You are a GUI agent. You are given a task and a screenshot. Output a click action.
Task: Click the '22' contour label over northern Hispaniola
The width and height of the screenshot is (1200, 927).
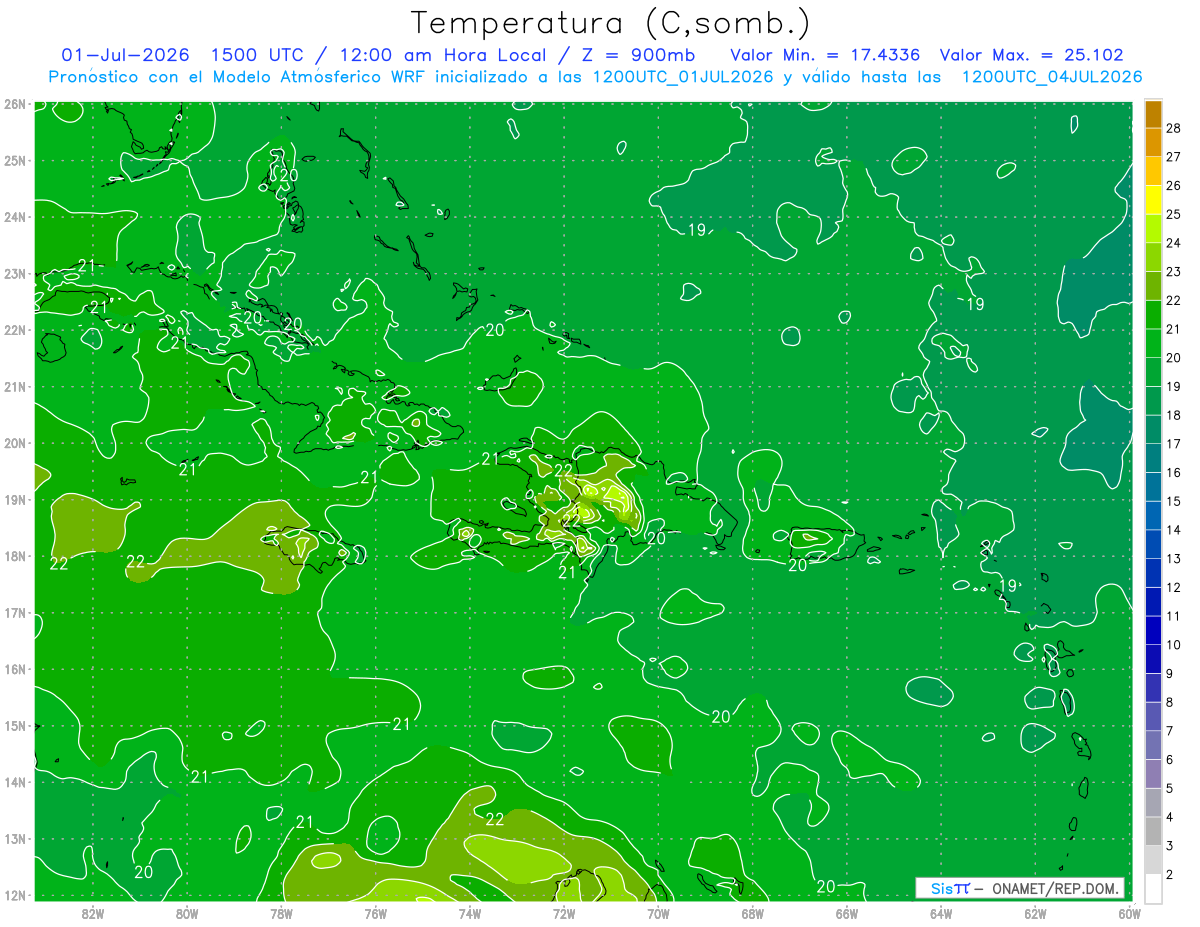tap(563, 470)
